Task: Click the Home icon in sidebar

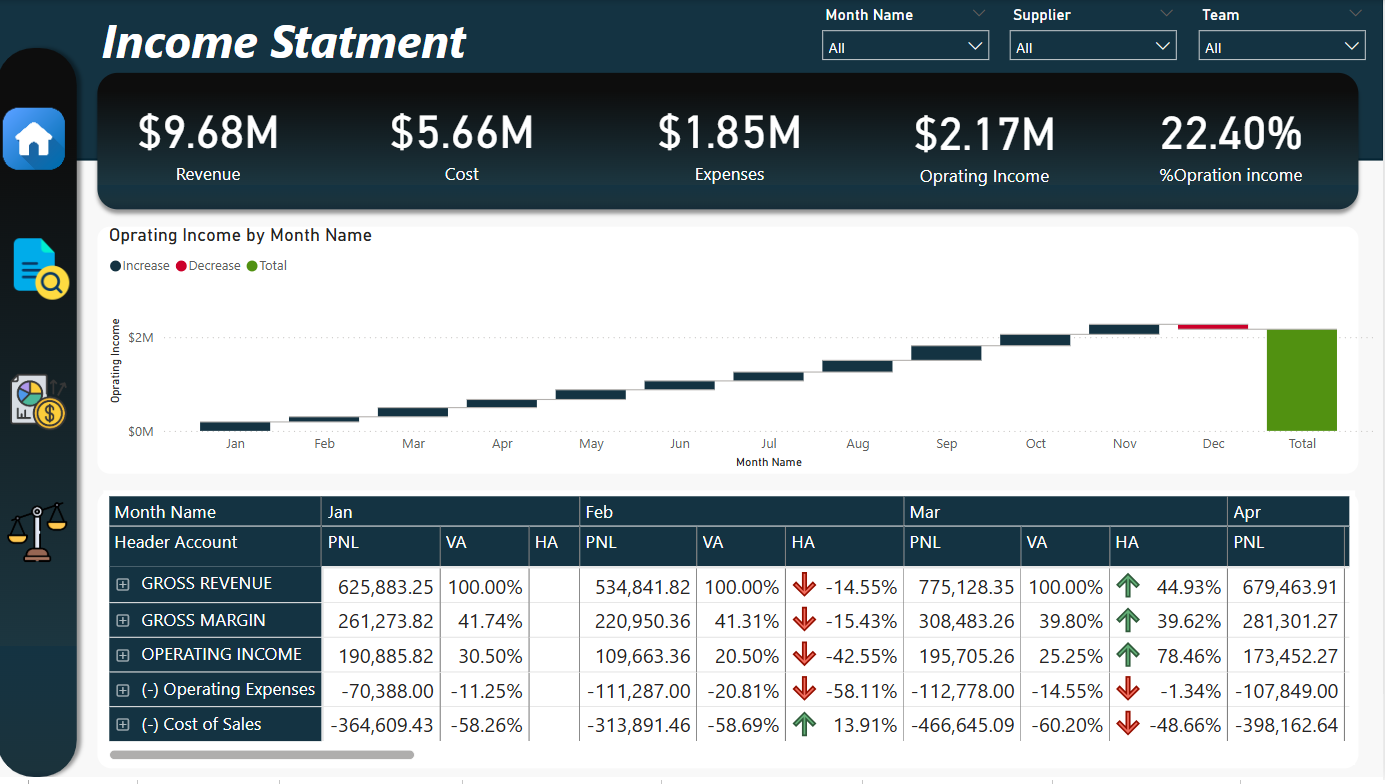Action: click(34, 139)
